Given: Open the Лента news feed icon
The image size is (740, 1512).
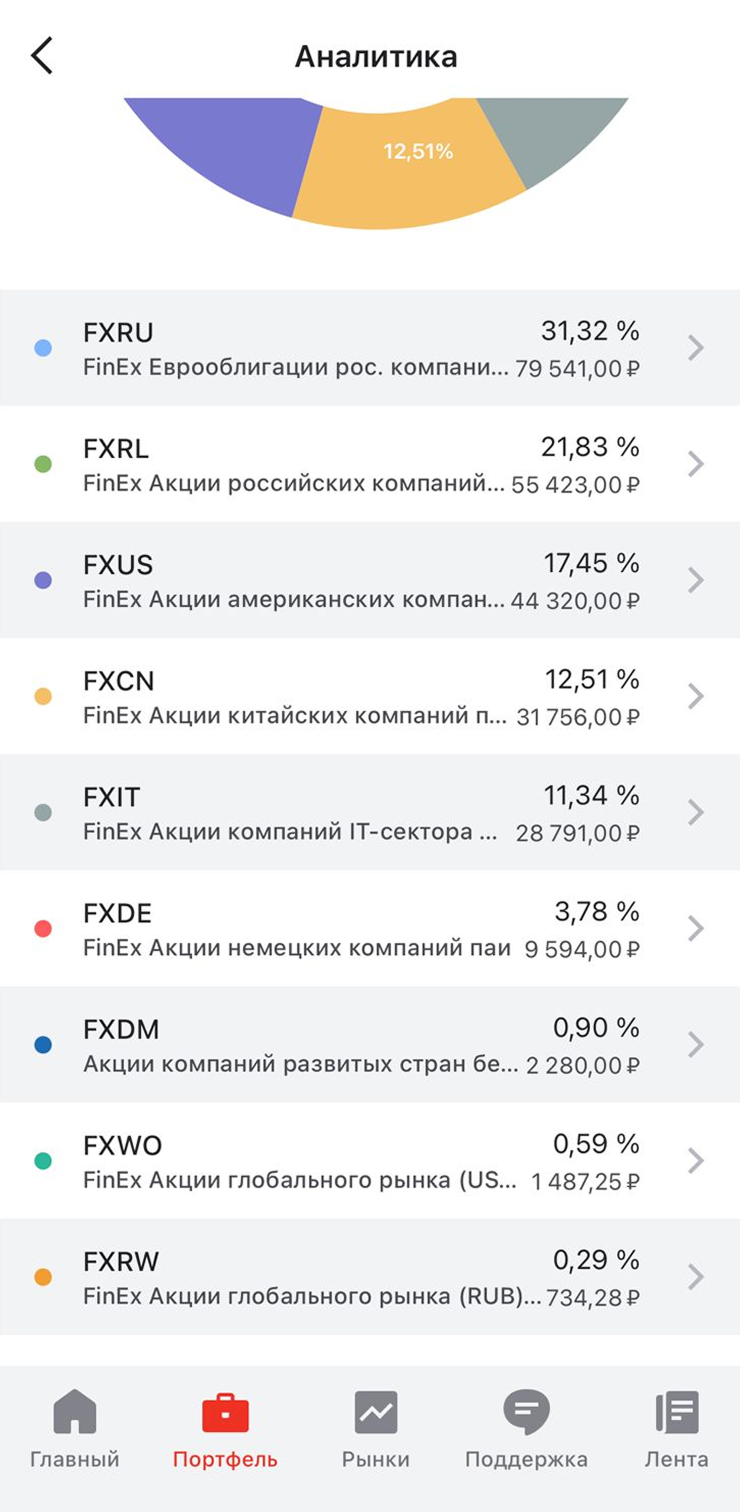Looking at the screenshot, I should click(x=677, y=1413).
